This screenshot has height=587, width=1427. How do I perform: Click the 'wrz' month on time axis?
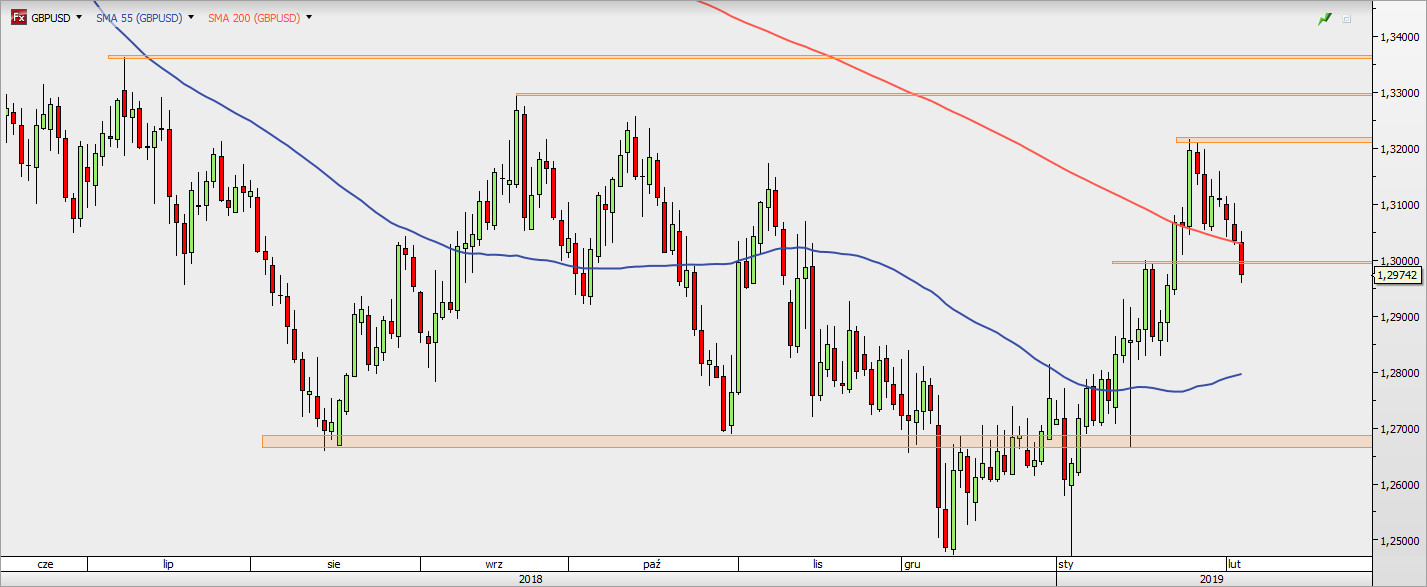[x=494, y=564]
